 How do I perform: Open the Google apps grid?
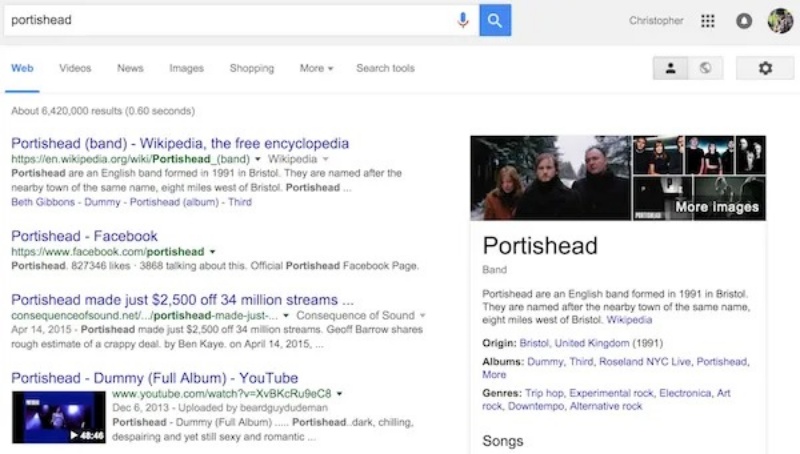pos(708,20)
